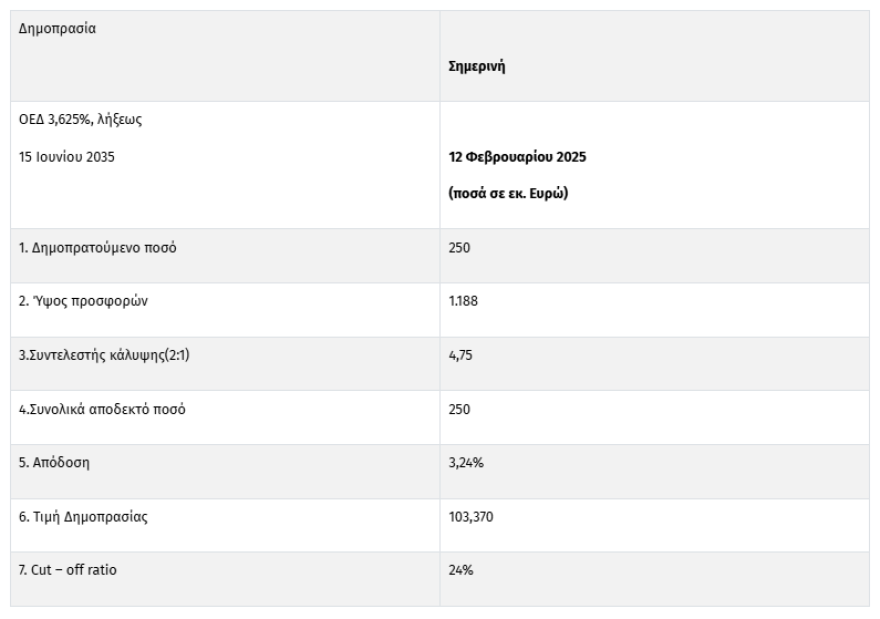
Task: Select the 103,370 auction price value
Action: pyautogui.click(x=474, y=518)
